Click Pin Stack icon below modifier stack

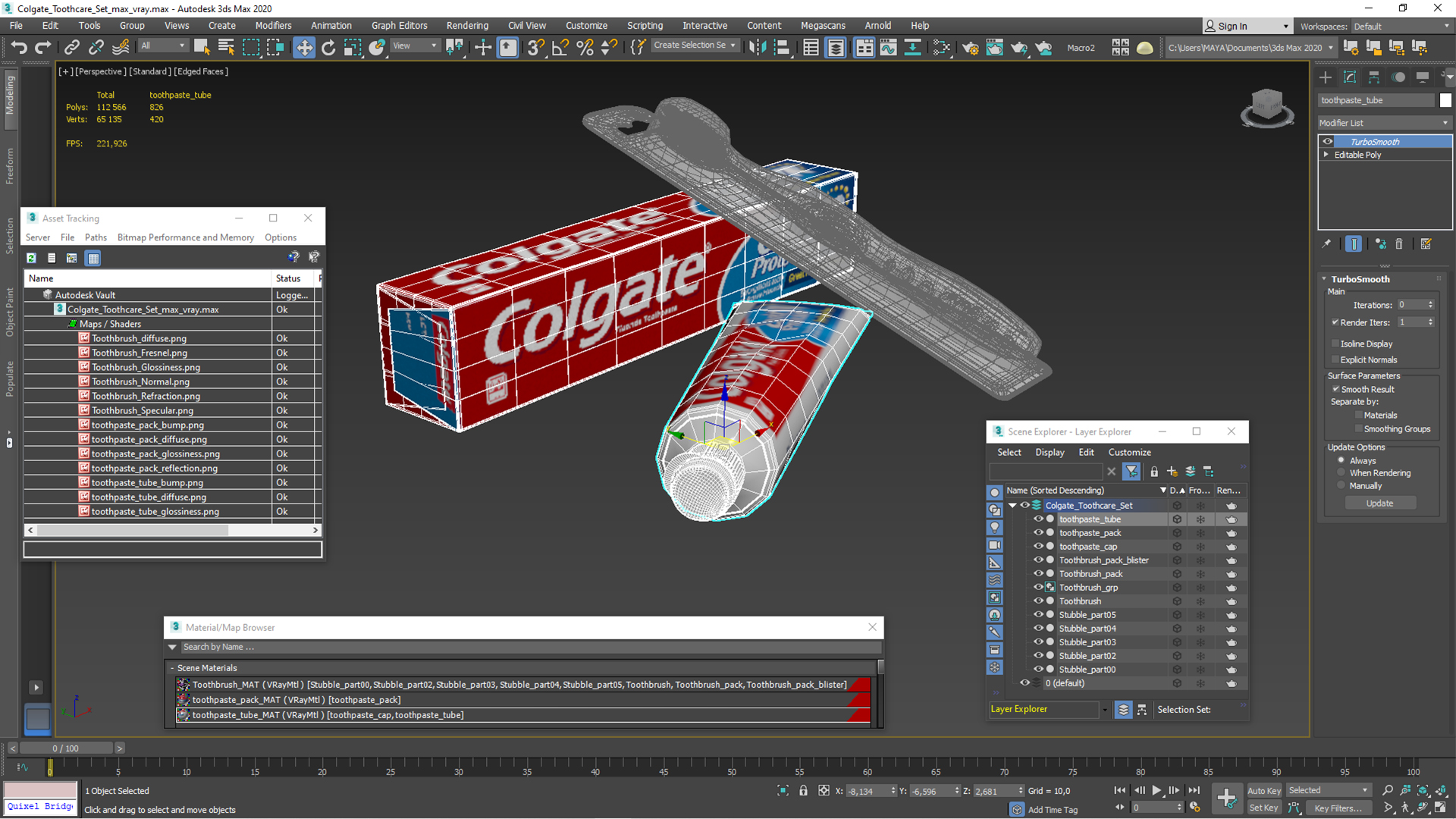pyautogui.click(x=1326, y=244)
